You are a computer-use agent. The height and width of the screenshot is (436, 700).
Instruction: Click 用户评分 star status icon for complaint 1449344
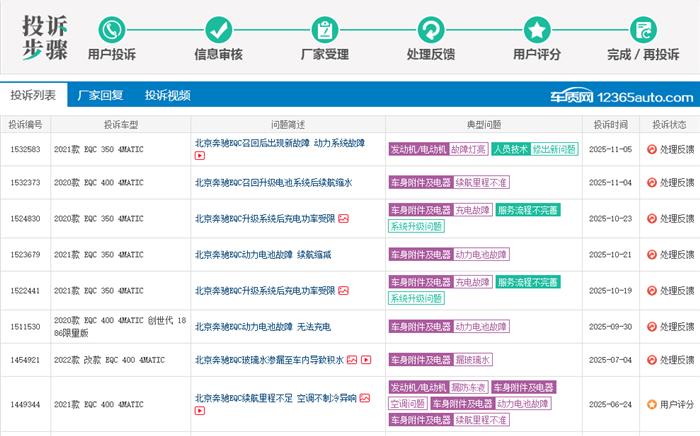[x=652, y=405]
